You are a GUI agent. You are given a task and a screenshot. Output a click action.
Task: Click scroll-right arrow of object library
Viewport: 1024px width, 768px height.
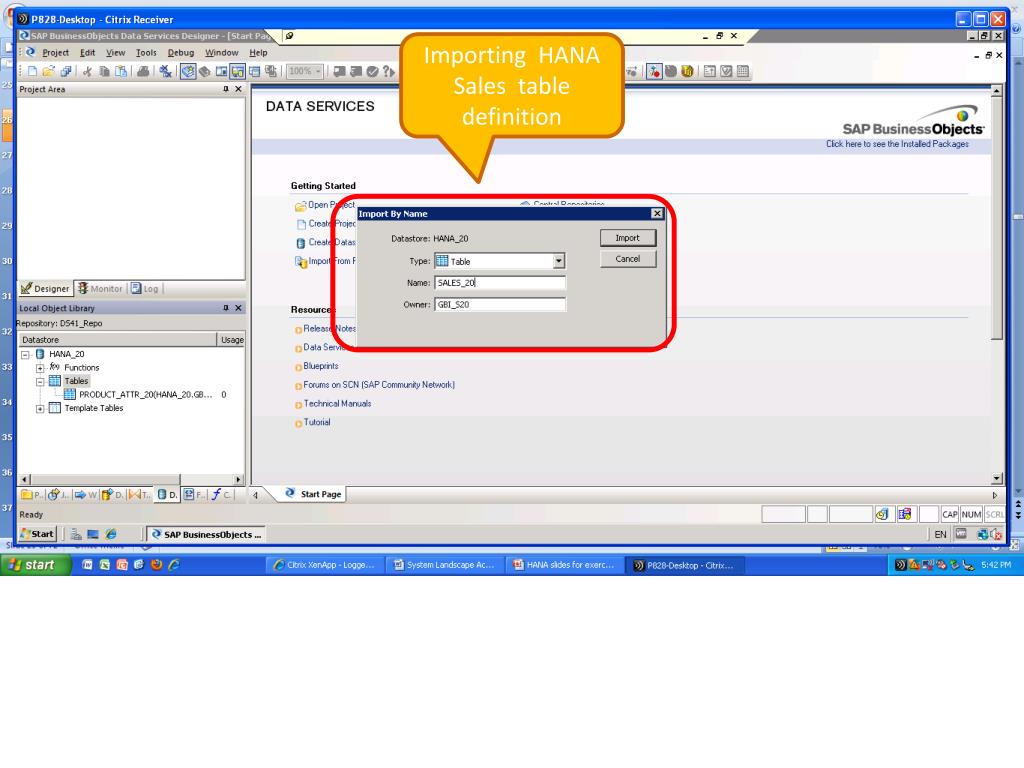tap(238, 479)
